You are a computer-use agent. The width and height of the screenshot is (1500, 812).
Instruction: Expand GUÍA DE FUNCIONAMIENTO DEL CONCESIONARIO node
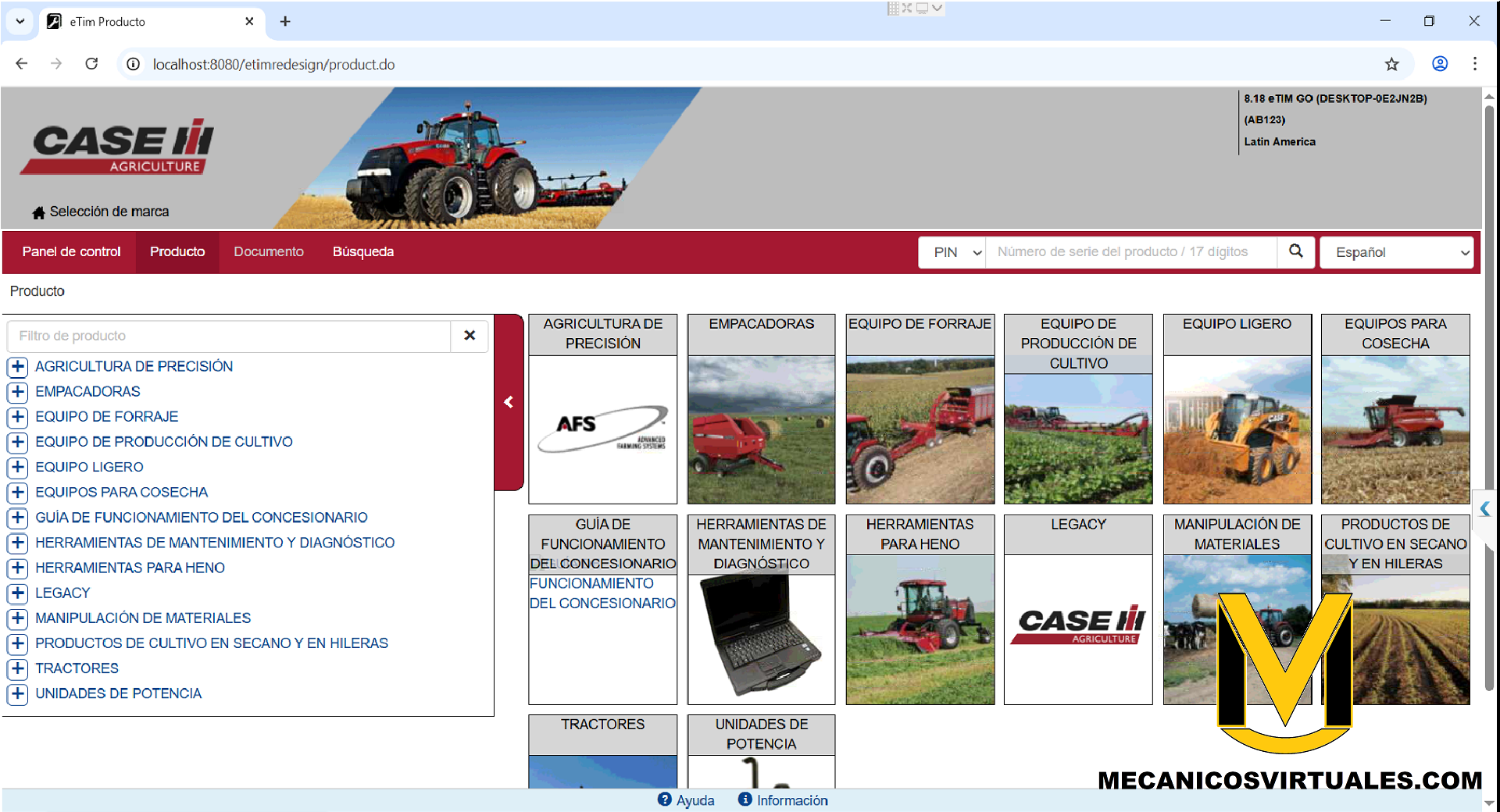18,518
